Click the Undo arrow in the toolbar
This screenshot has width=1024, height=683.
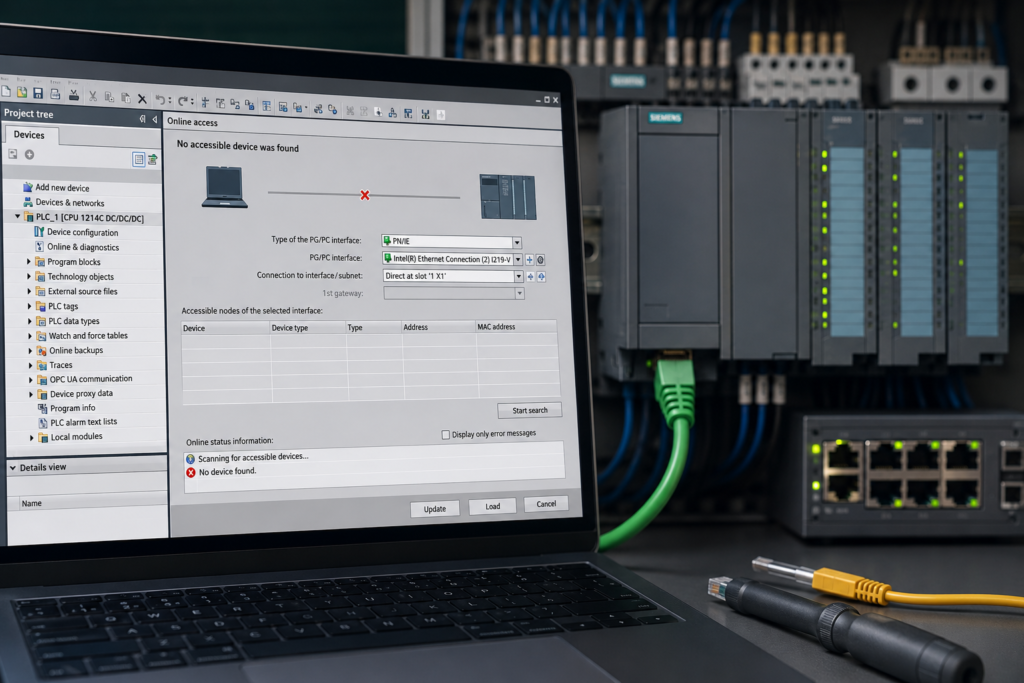pos(160,100)
